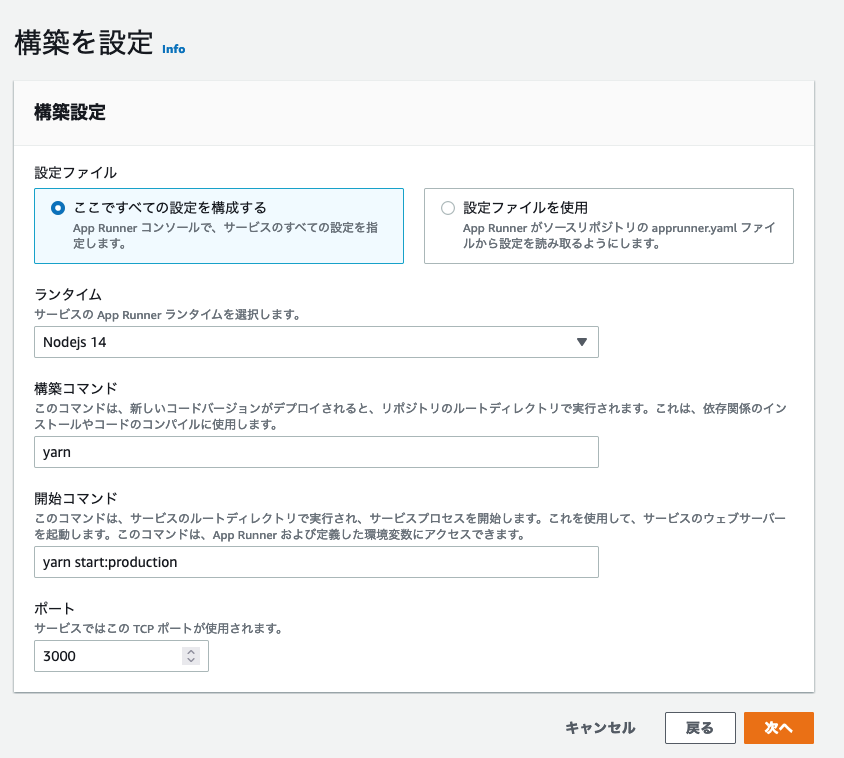This screenshot has height=758, width=844.
Task: Click the apprunner.yaml description in the second option card
Action: 618,235
